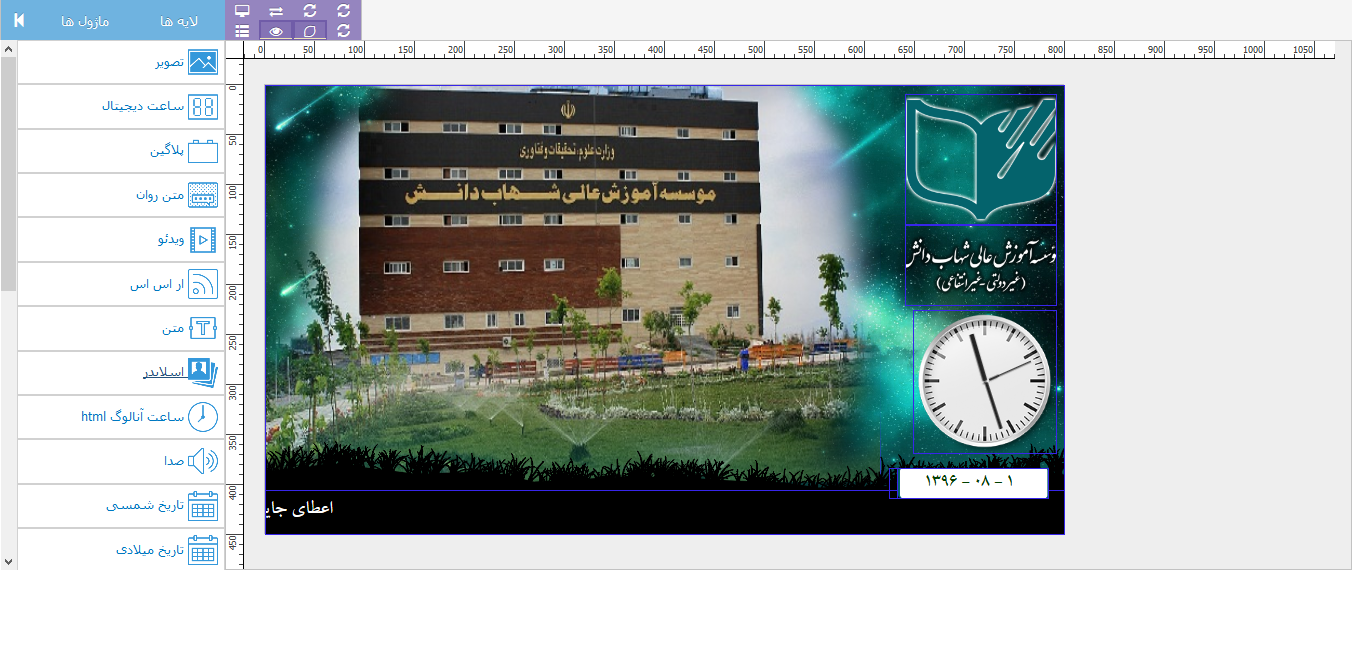Viewport: 1366px width, 669px height.
Task: Add the RSS (ار اس اس) module
Action: coord(121,284)
